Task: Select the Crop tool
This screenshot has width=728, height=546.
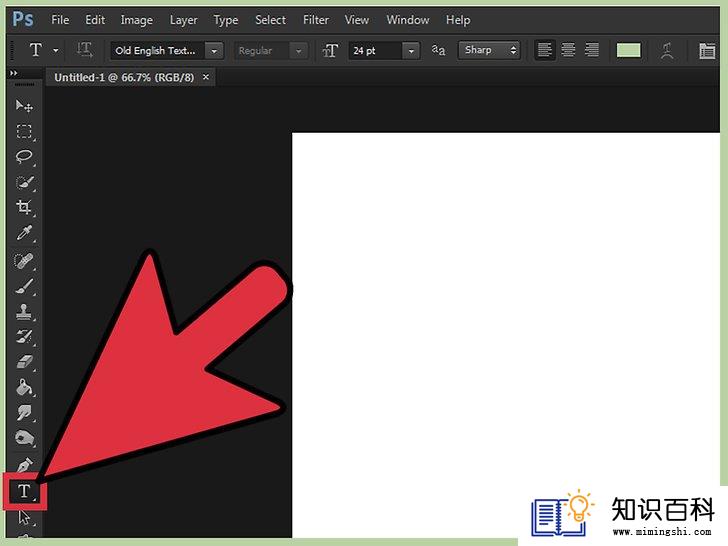Action: click(x=24, y=207)
